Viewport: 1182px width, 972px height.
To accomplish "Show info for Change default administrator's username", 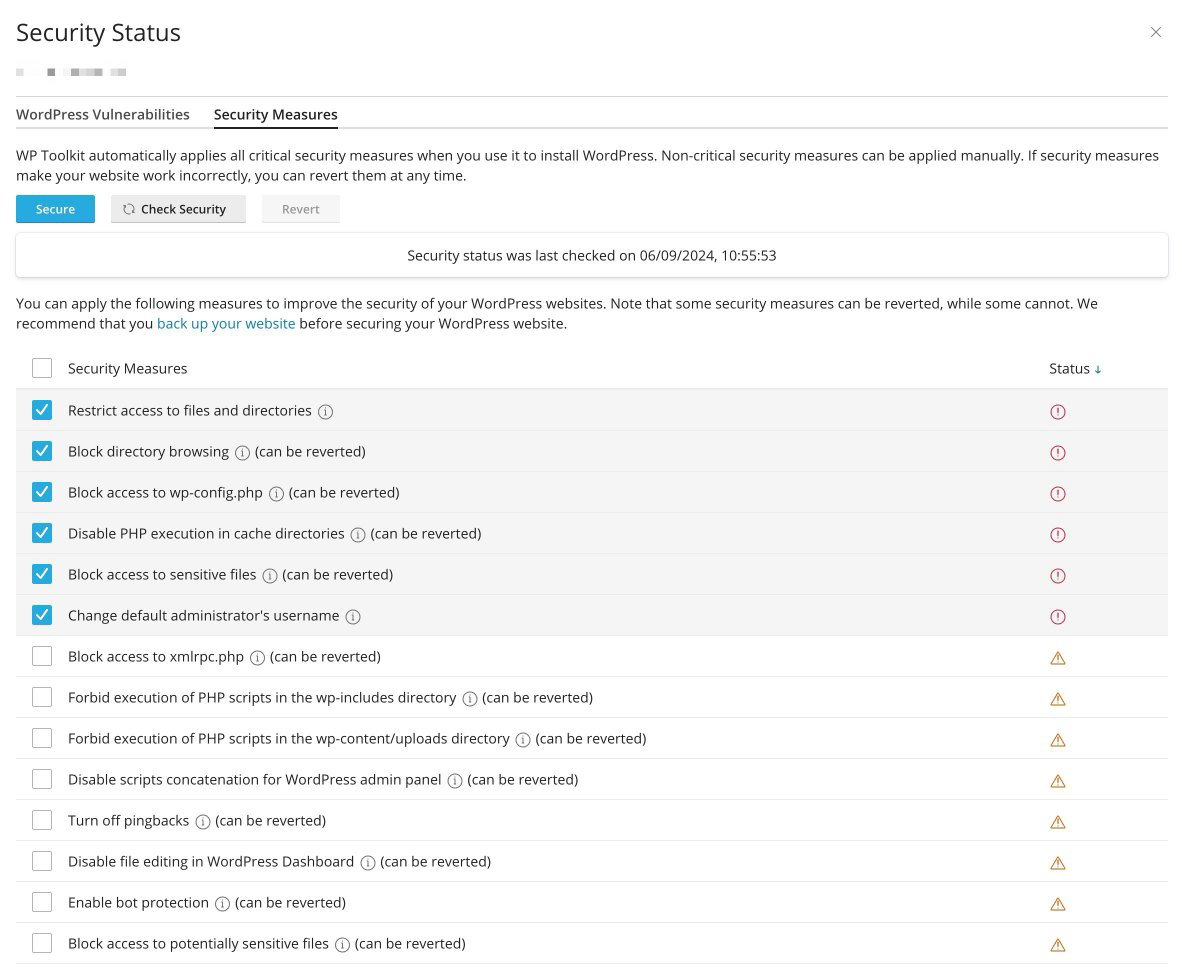I will tap(352, 617).
